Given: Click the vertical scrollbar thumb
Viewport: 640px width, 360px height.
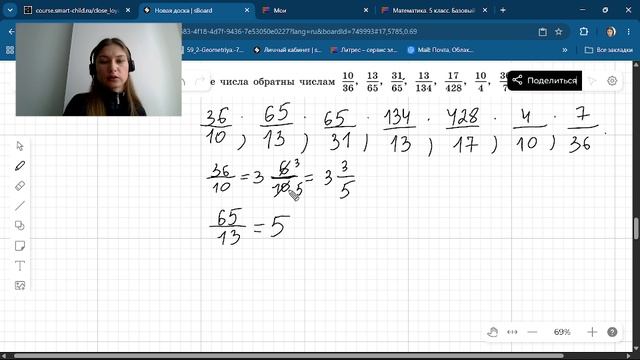Looking at the screenshot, I should coord(636,229).
